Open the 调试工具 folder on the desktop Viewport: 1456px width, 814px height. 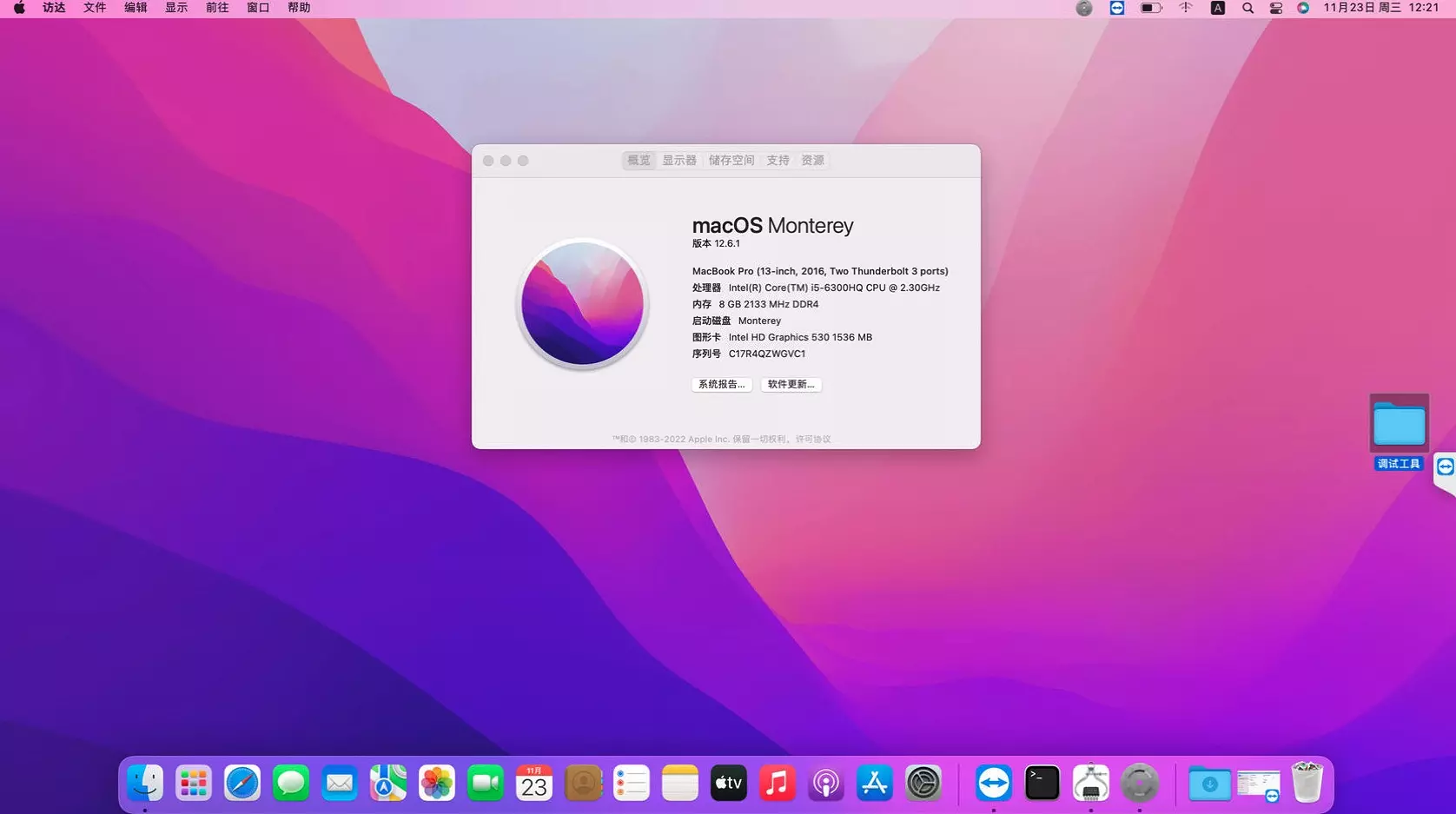[1399, 426]
